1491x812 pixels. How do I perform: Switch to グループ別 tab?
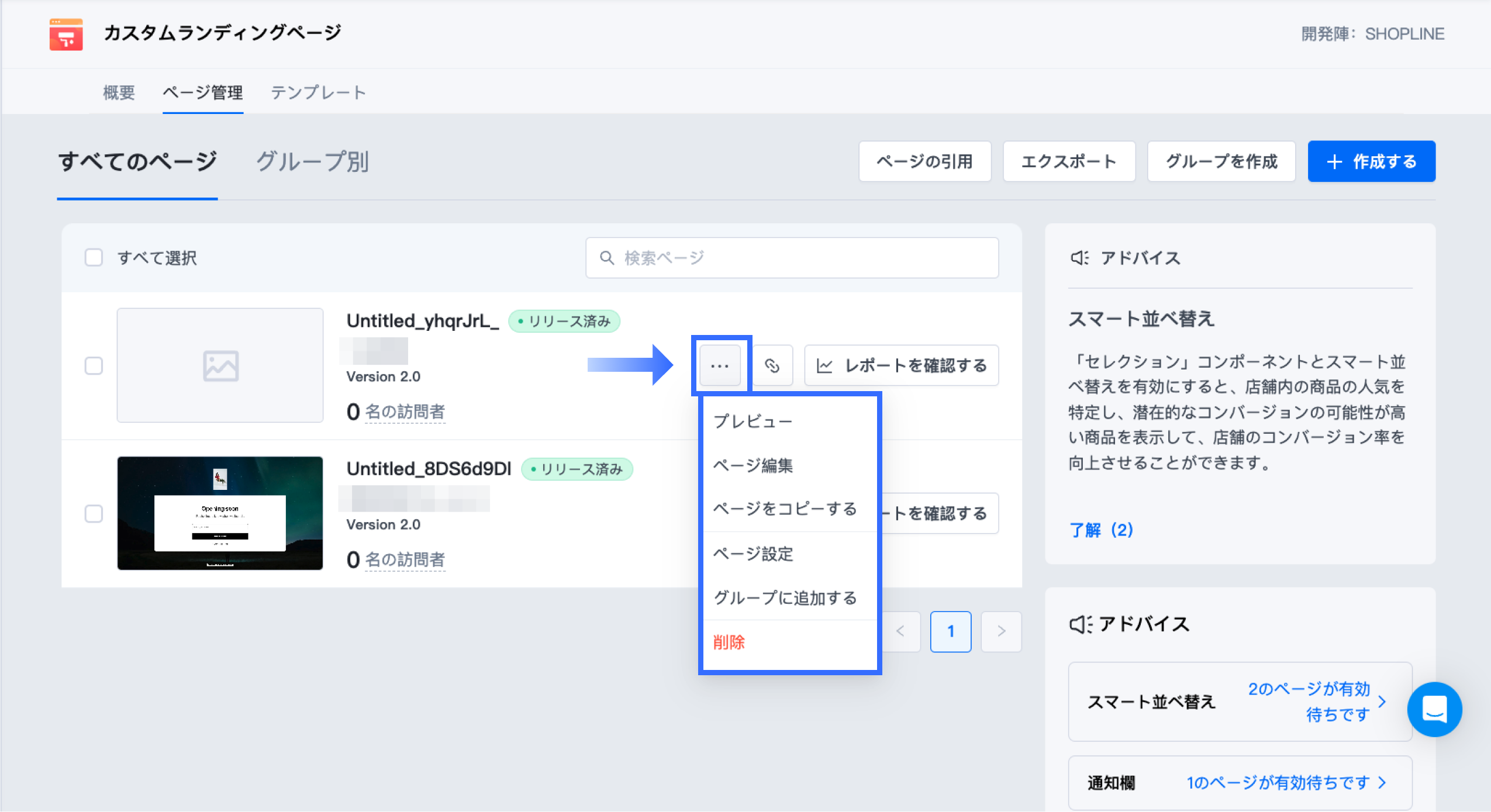coord(312,162)
